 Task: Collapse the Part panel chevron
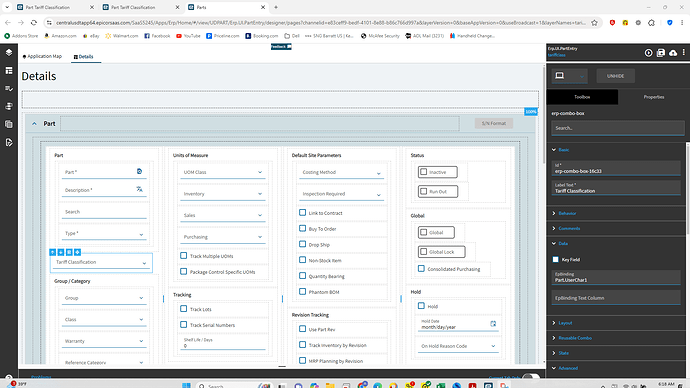point(34,124)
